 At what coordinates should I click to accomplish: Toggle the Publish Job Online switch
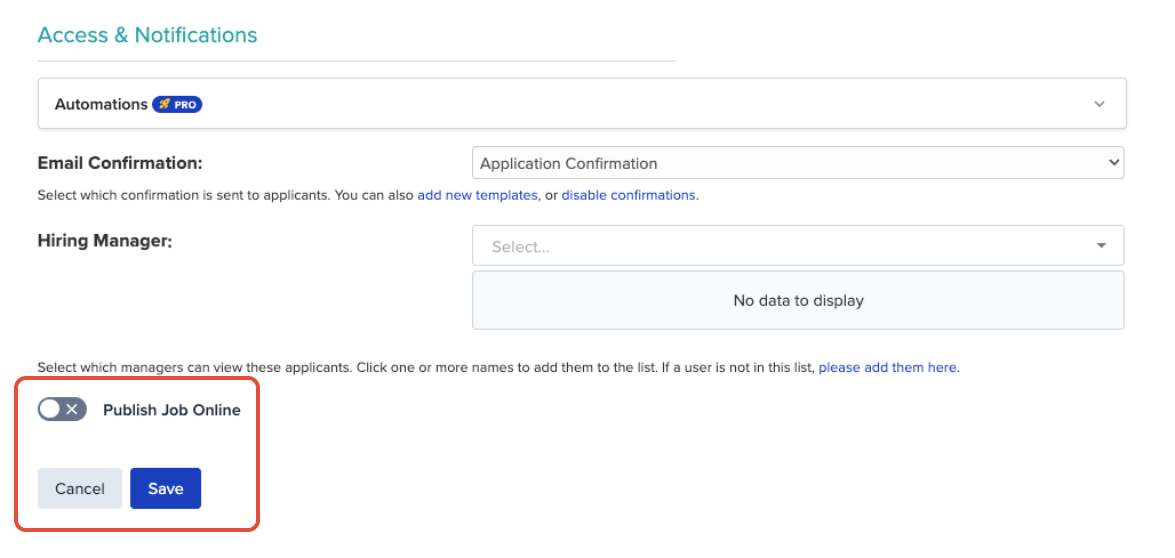point(62,410)
